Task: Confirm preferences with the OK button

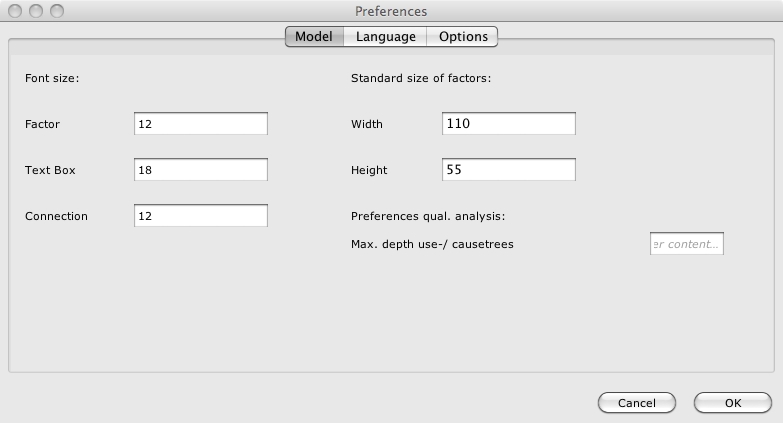Action: click(732, 403)
